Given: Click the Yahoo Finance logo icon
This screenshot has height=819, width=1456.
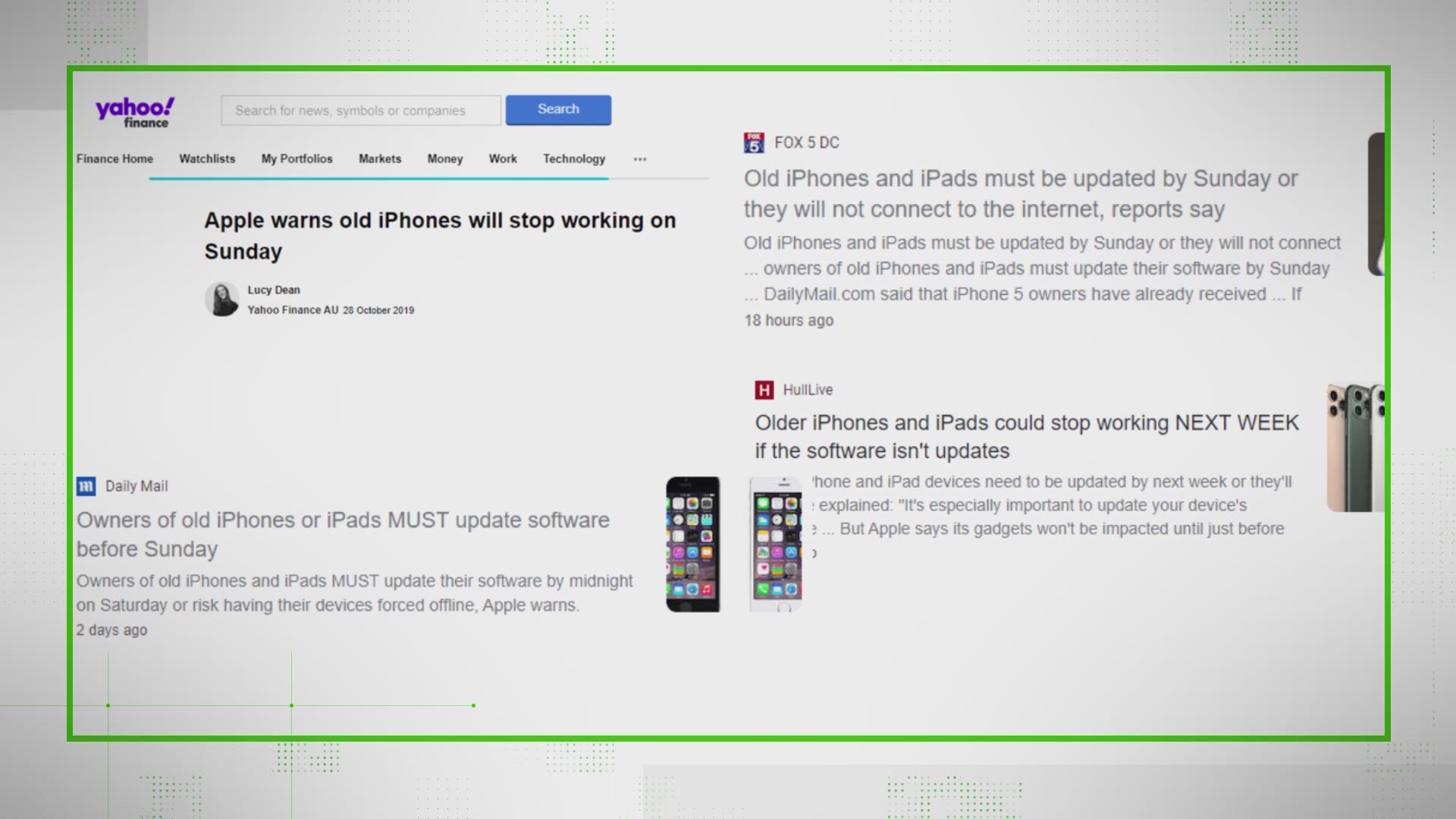Looking at the screenshot, I should (135, 111).
